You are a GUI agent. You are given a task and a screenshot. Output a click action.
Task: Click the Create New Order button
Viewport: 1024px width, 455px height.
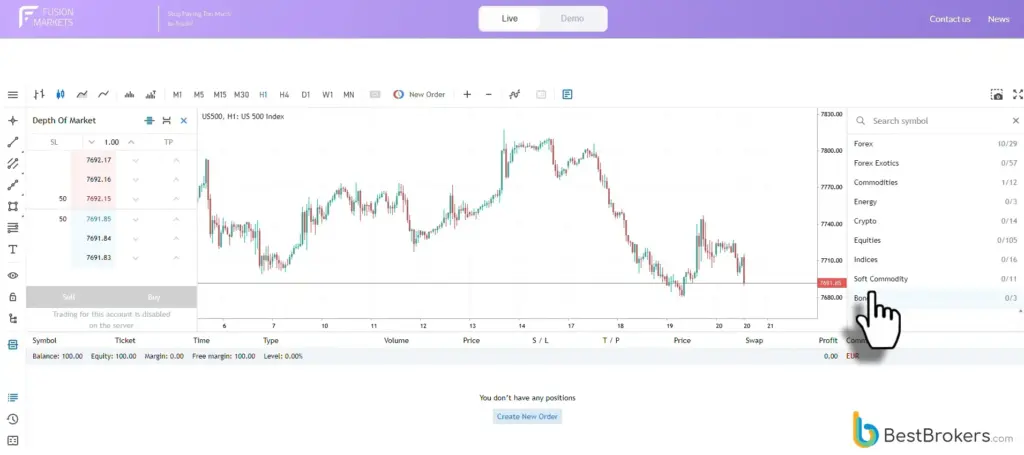click(x=527, y=416)
